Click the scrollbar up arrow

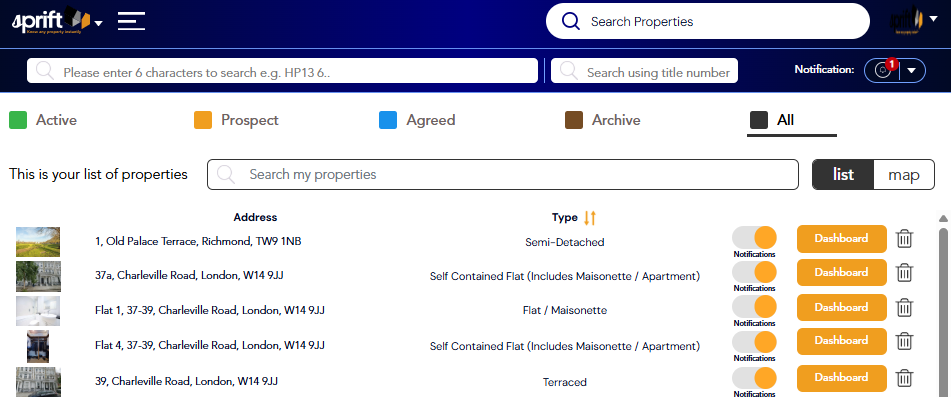943,218
